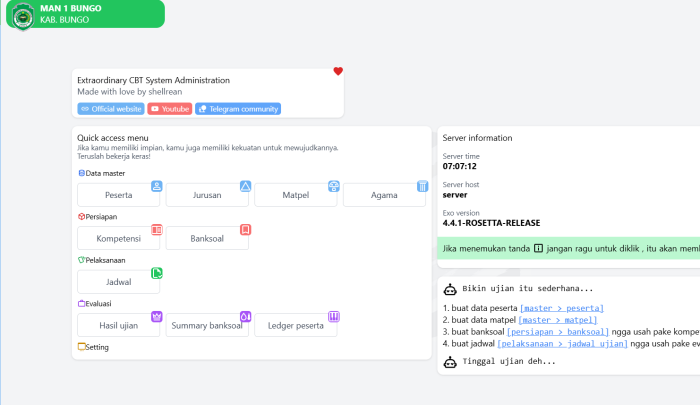Click the Jurusan card triangle icon
The image size is (700, 405).
tap(245, 186)
